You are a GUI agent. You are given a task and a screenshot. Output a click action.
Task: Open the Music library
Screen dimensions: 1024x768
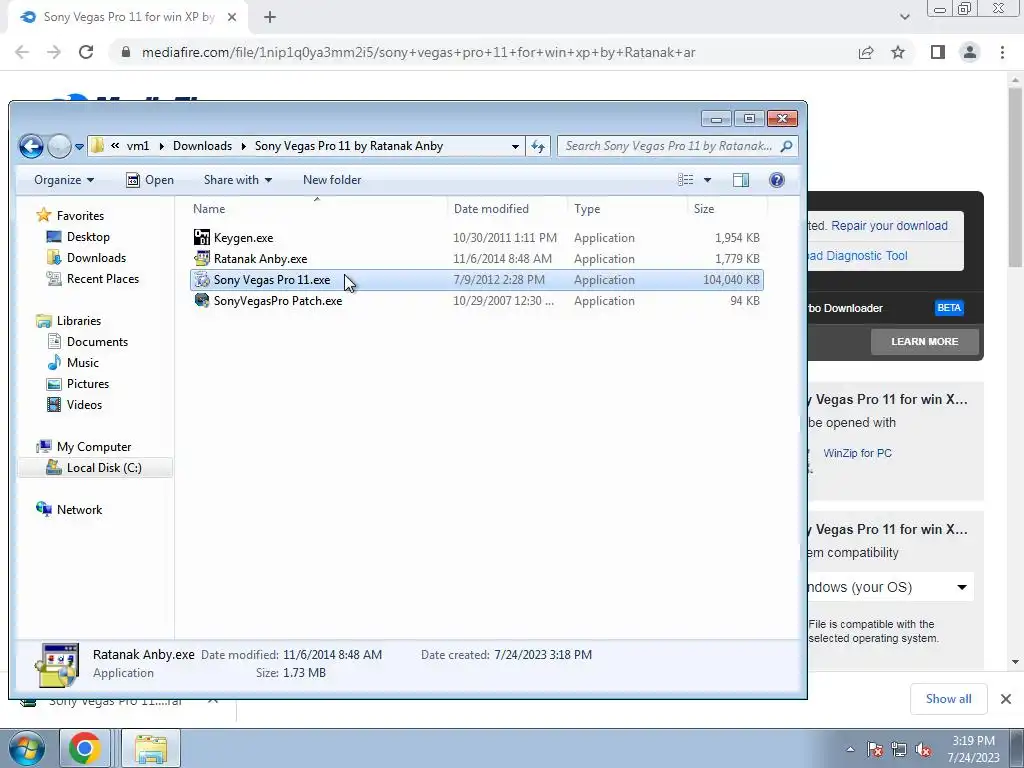[x=73, y=362]
